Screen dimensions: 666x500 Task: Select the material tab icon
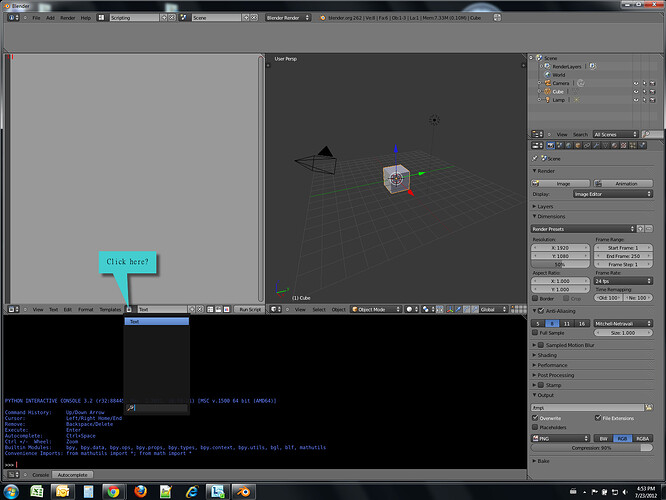click(x=615, y=145)
